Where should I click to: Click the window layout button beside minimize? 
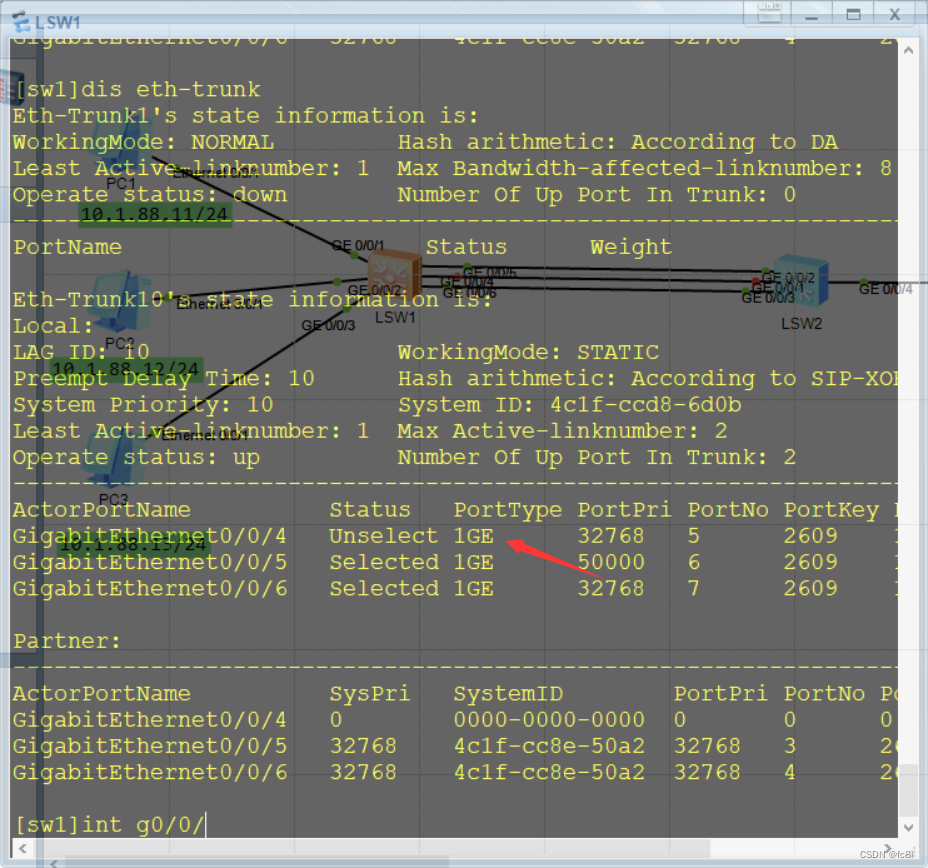(769, 12)
